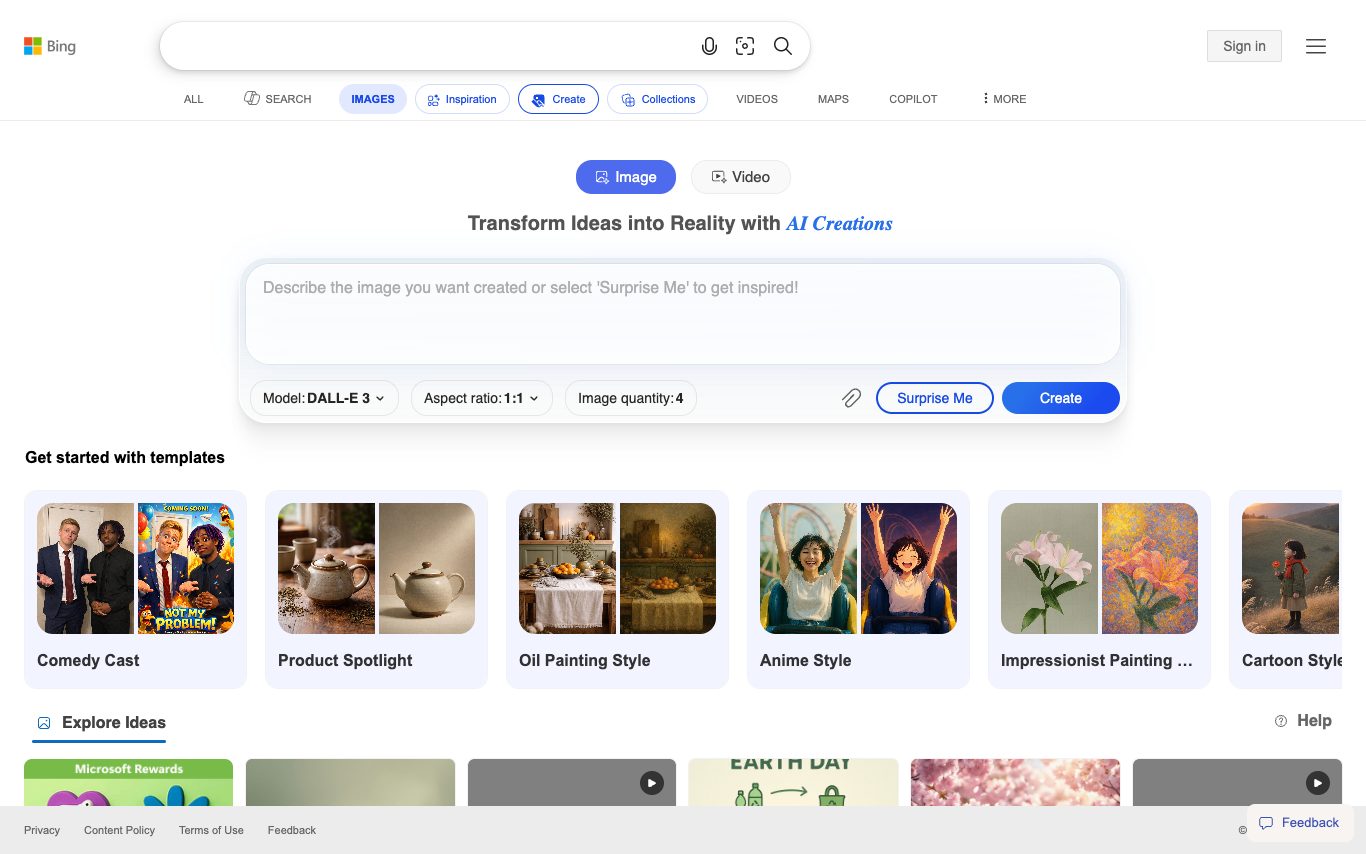Switch to Video creation mode
This screenshot has height=854, width=1366.
pyautogui.click(x=740, y=177)
